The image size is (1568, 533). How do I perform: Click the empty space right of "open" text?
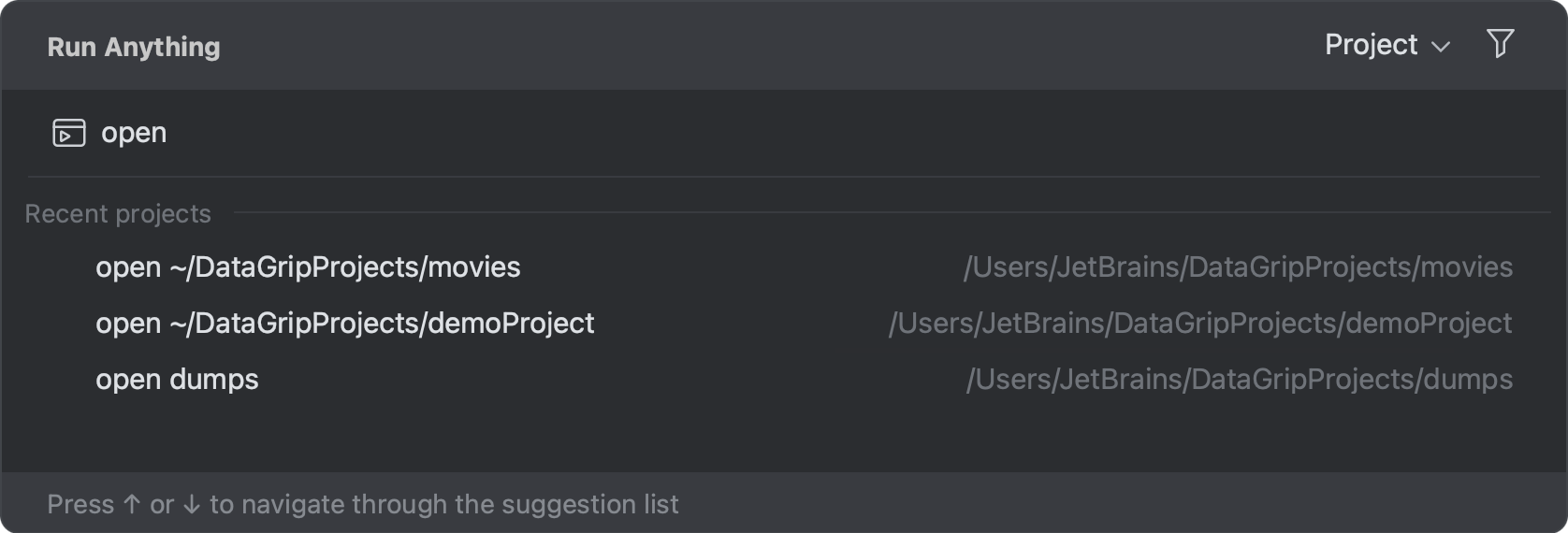coord(842,134)
